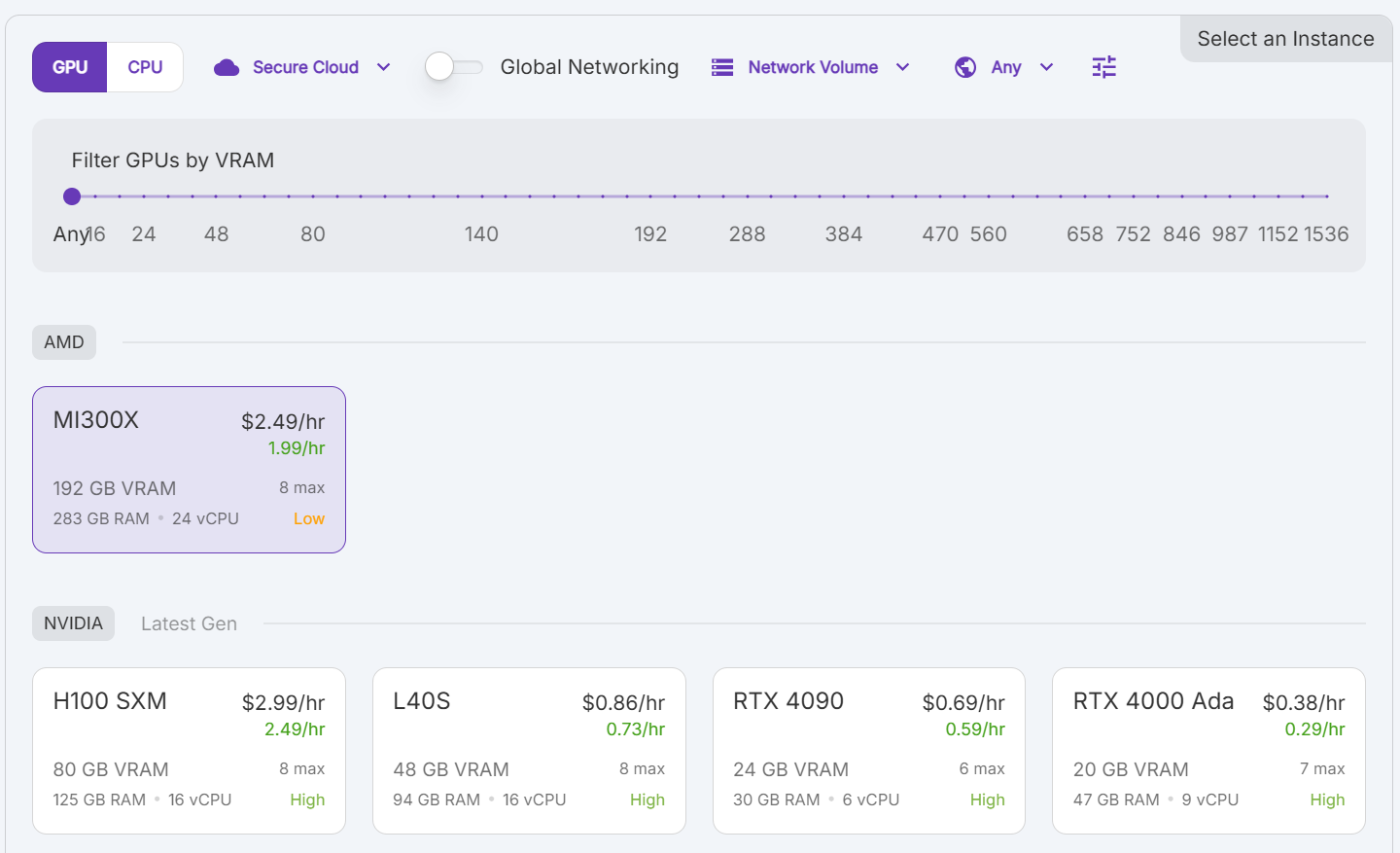Screen dimensions: 1400x853
Task: Switch to the GPU tab
Action: (70, 67)
